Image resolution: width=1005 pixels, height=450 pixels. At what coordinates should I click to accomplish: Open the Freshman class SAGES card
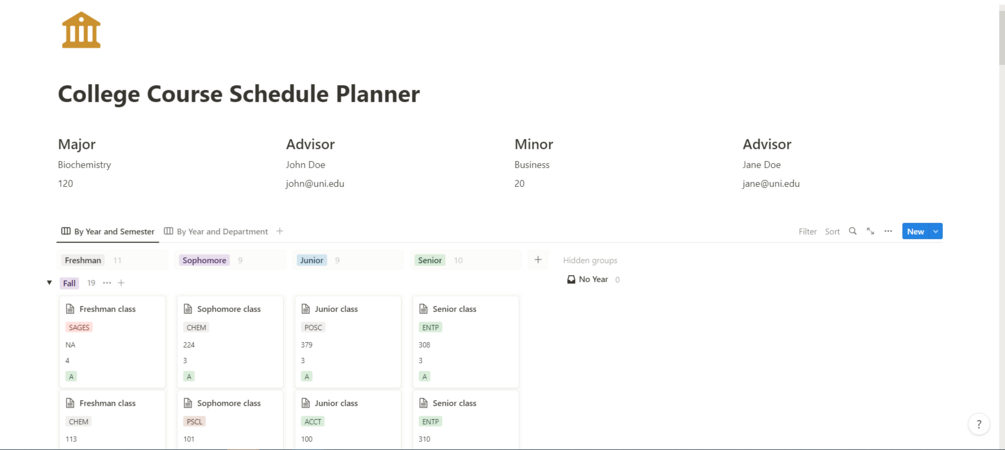tap(112, 341)
